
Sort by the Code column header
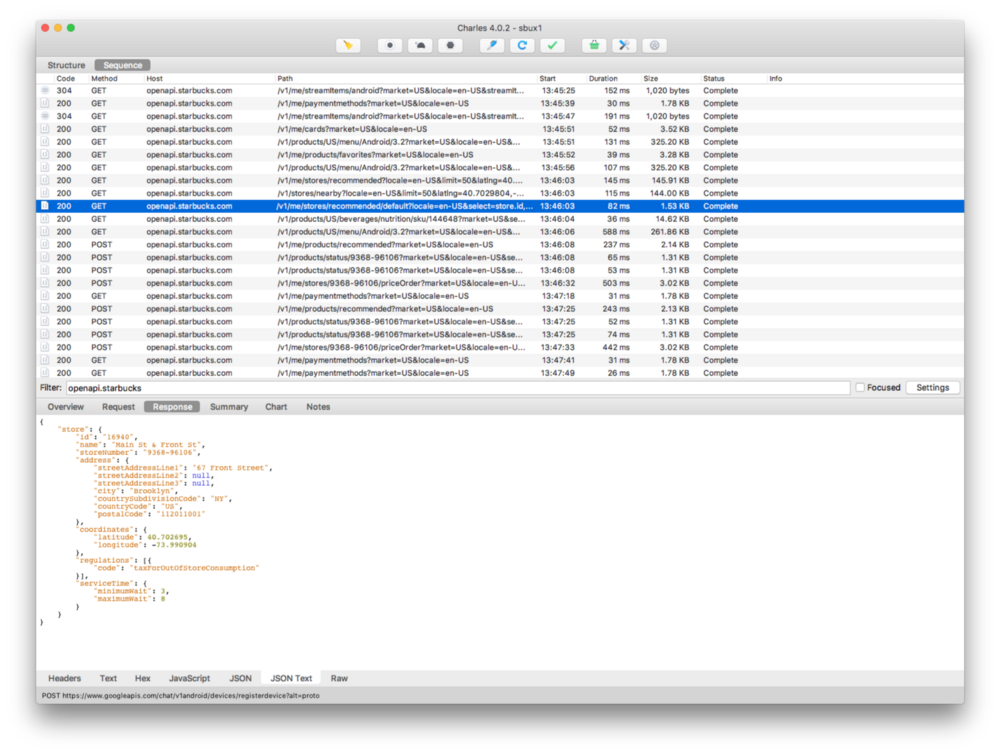66,78
